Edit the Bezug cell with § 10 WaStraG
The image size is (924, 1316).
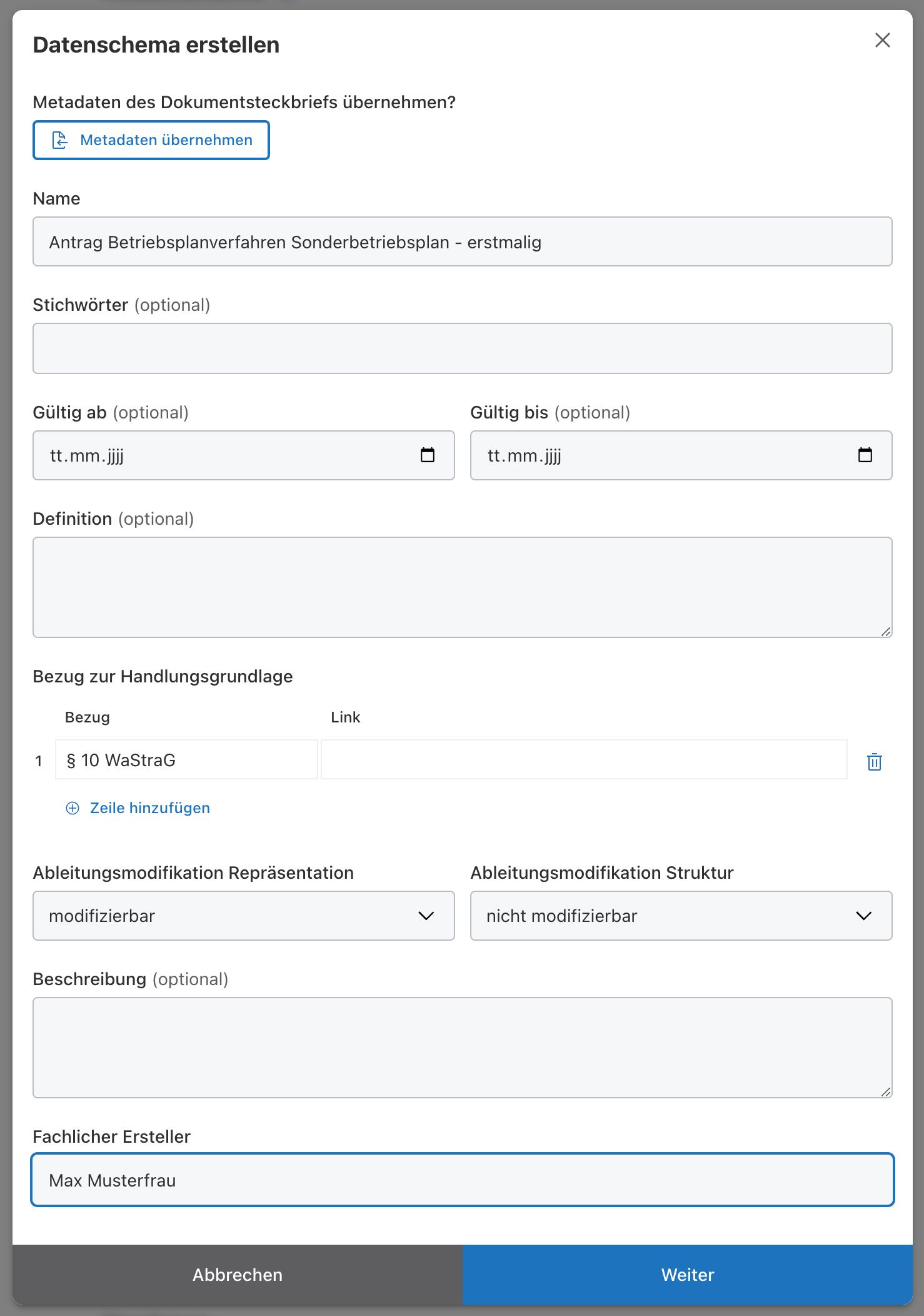point(186,760)
